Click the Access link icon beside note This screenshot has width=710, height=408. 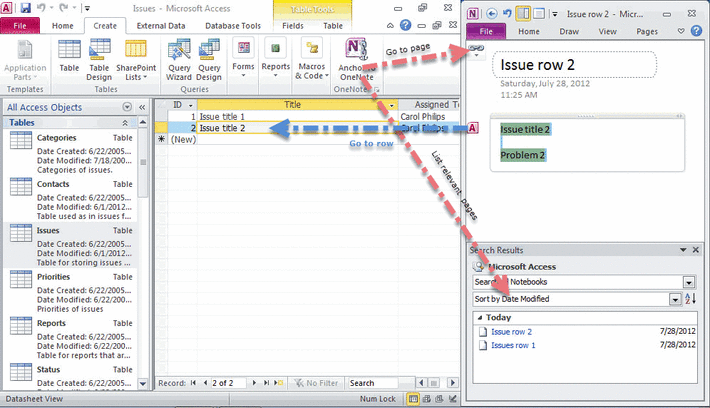(x=472, y=128)
